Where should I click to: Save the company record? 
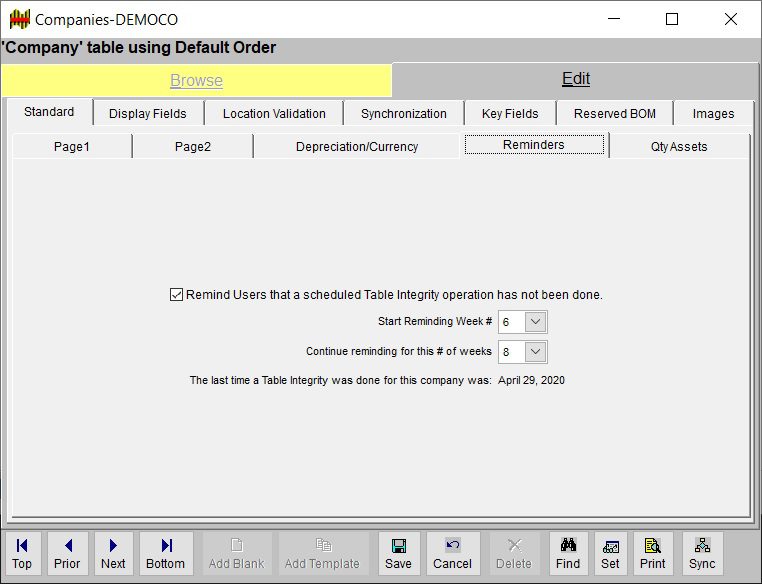pos(398,553)
